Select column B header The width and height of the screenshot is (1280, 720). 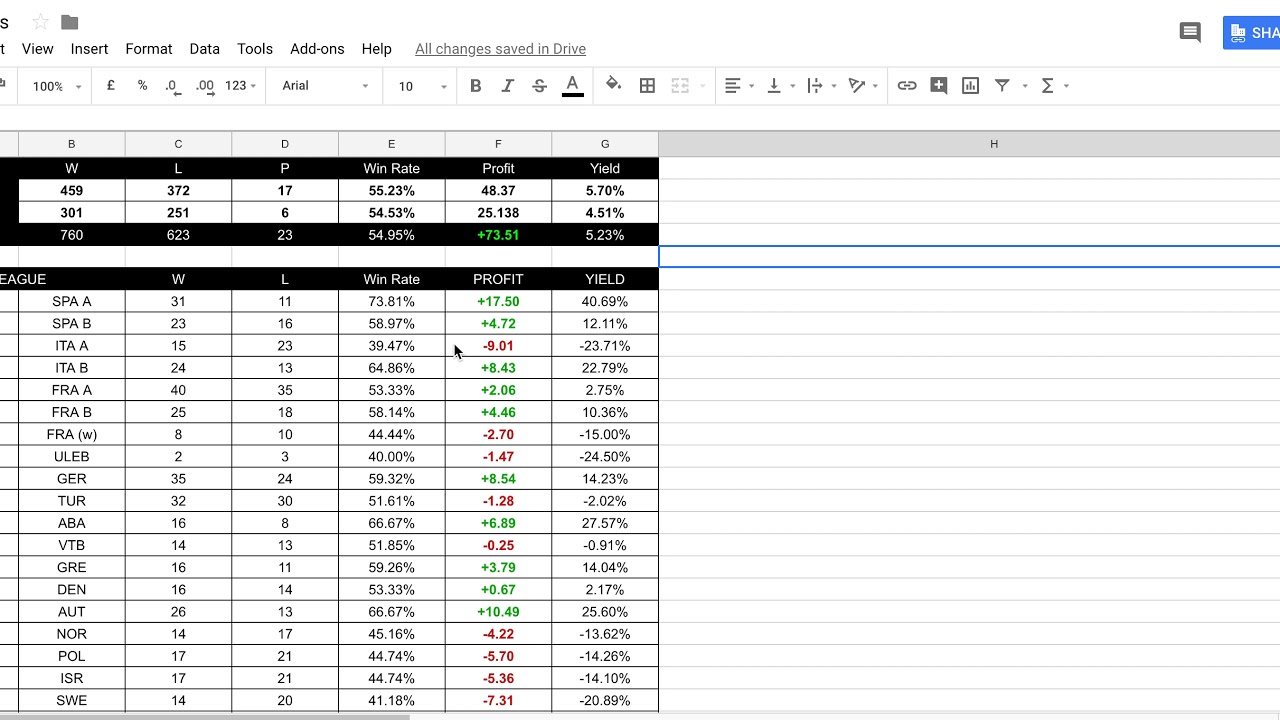point(71,144)
